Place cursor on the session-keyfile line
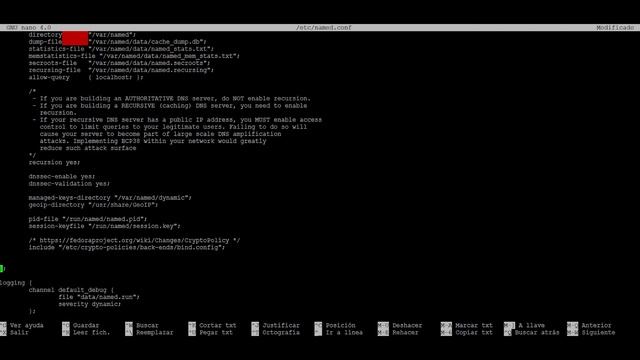Screen dimensions: 640x360 [x=104, y=226]
